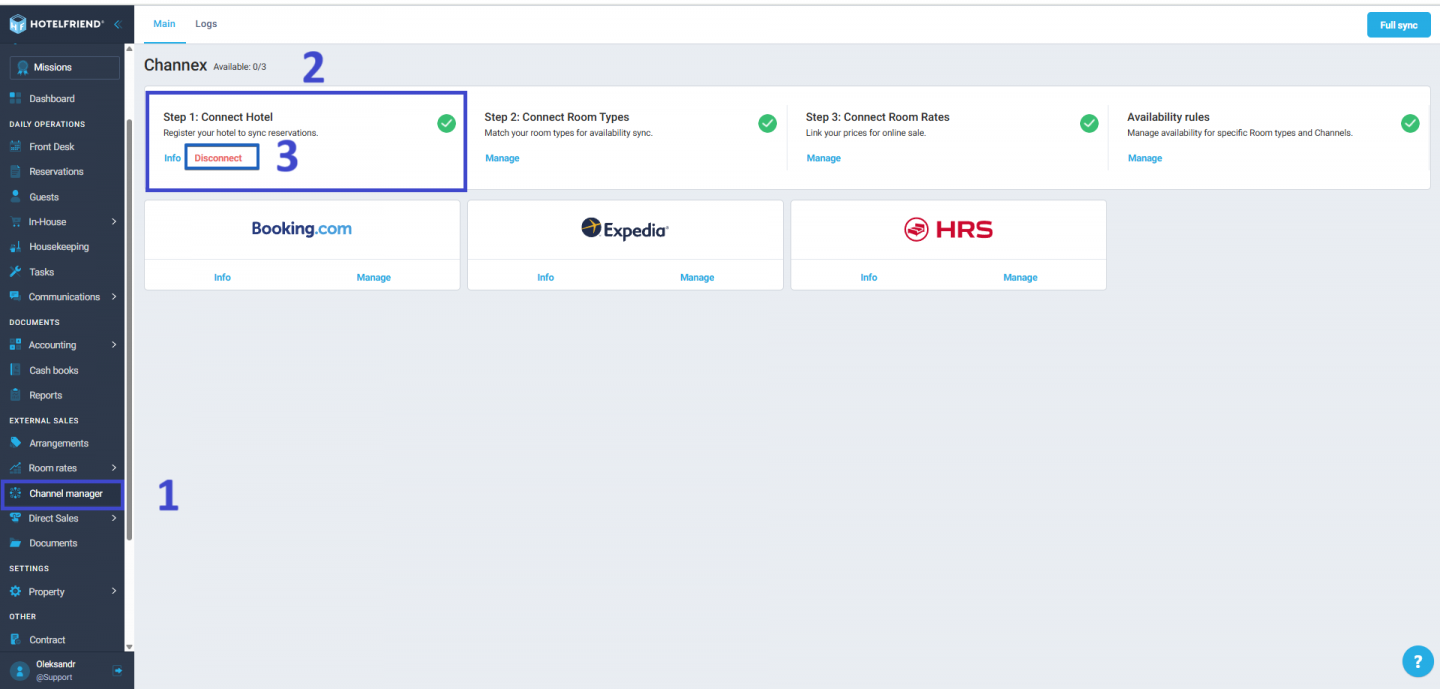
Task: Click the HotelFriend logo icon
Action: (18, 24)
